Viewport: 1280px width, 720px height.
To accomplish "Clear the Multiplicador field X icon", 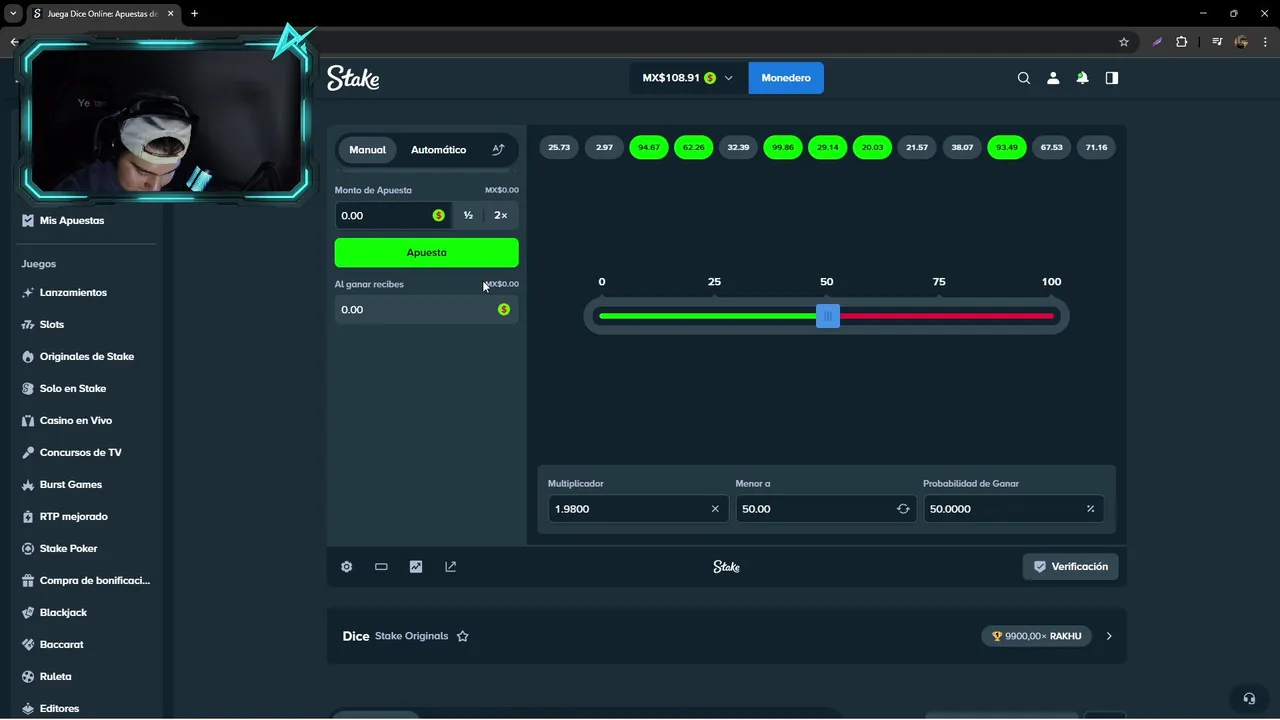I will point(715,509).
